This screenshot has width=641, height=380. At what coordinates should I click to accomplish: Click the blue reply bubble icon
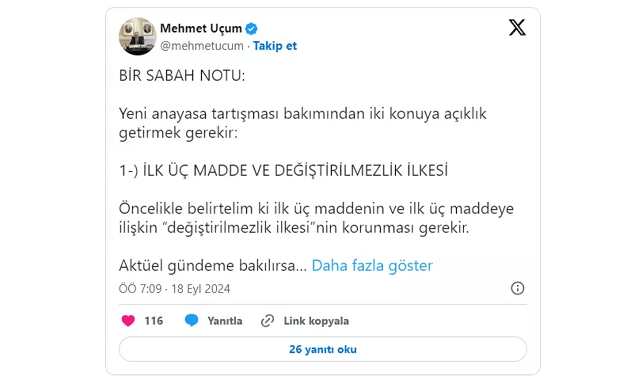[191, 321]
